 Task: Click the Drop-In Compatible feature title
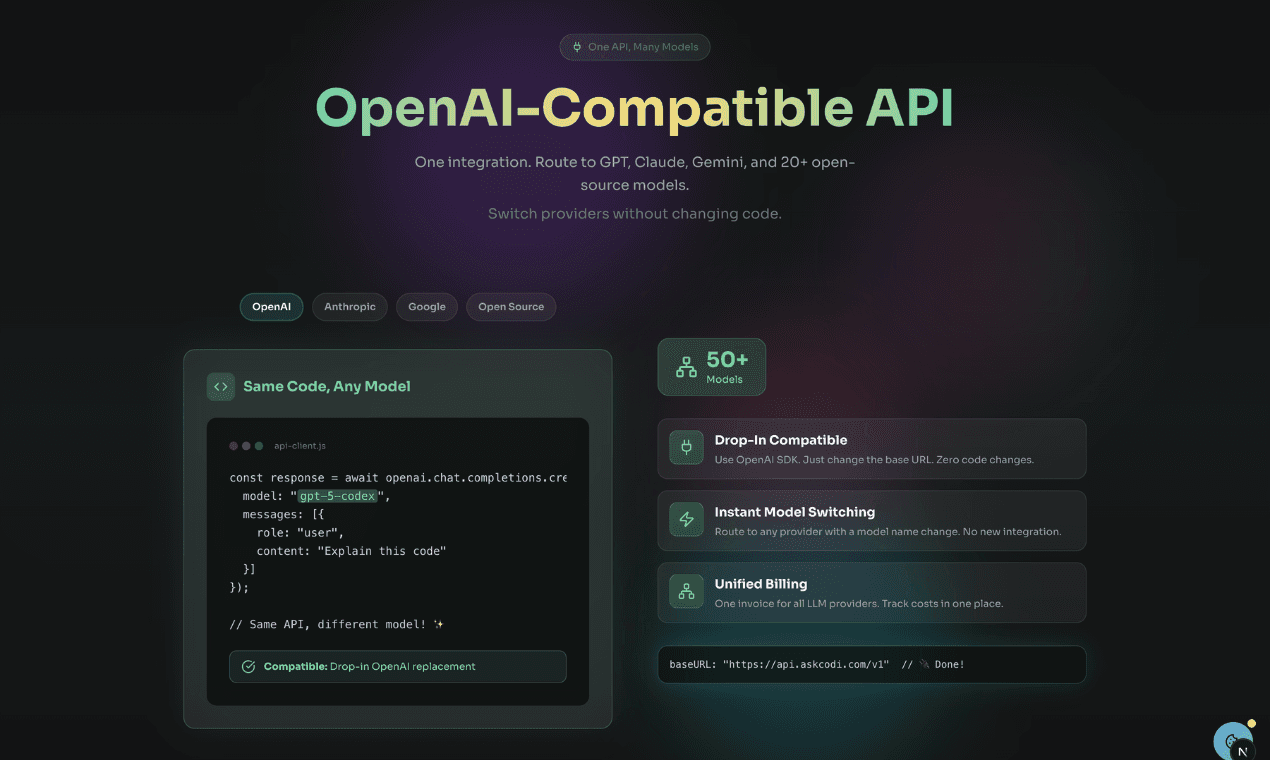point(780,440)
